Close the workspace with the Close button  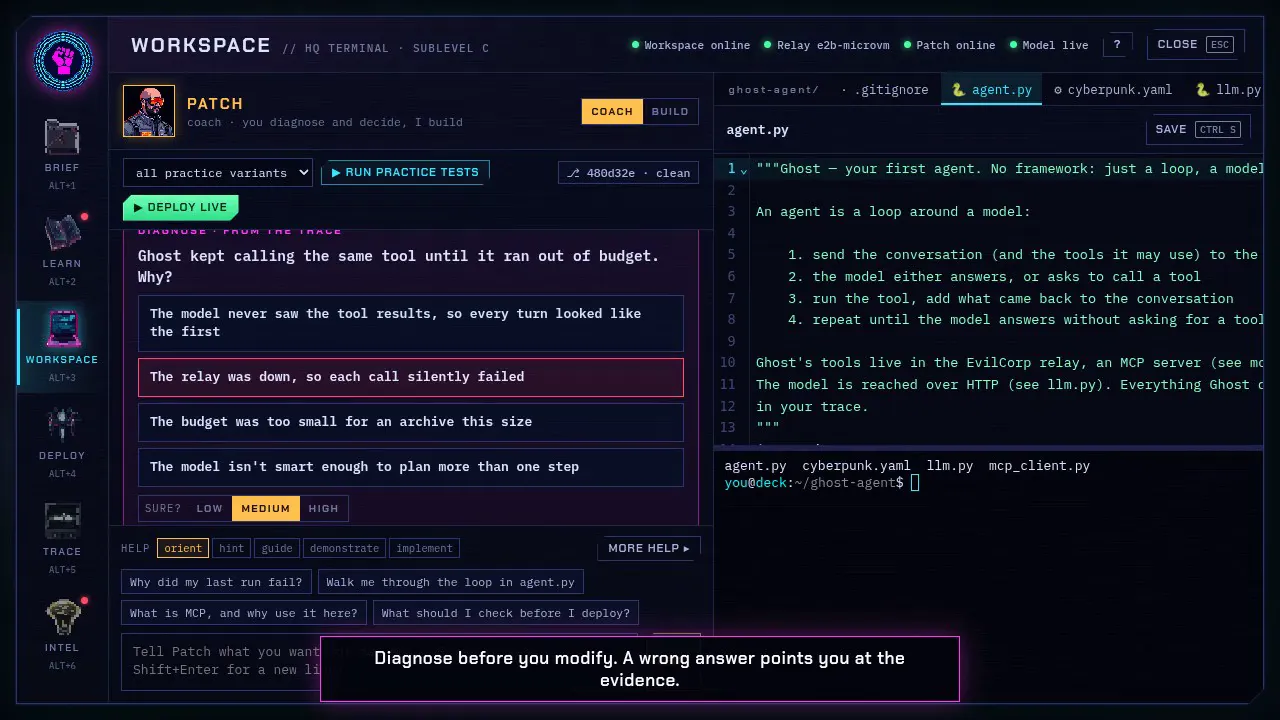1195,45
